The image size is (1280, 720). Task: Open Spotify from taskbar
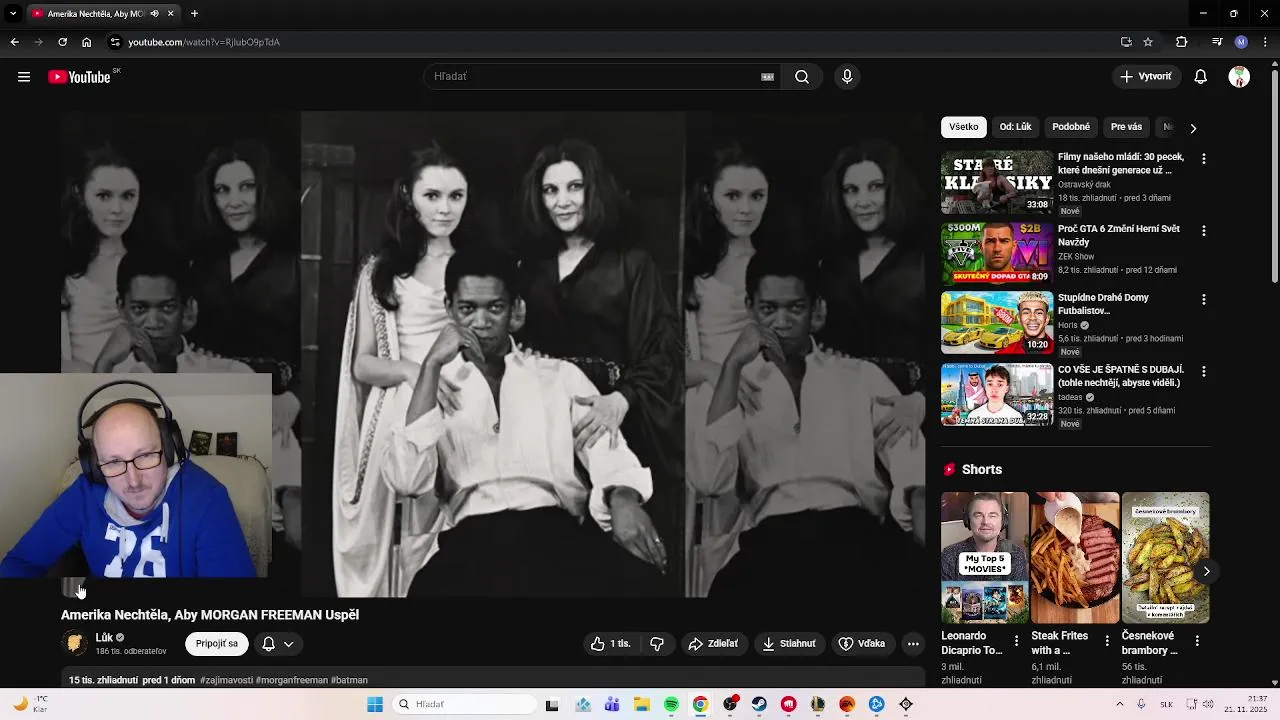click(671, 704)
